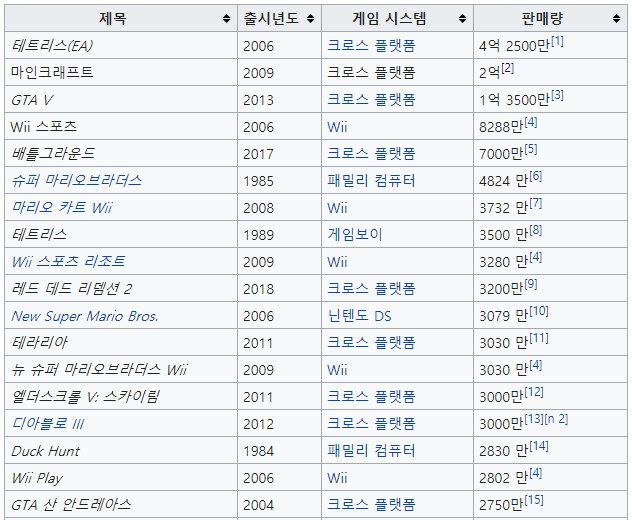Open footnote [8] beside 3500 만
The height and width of the screenshot is (520, 632).
(536, 230)
